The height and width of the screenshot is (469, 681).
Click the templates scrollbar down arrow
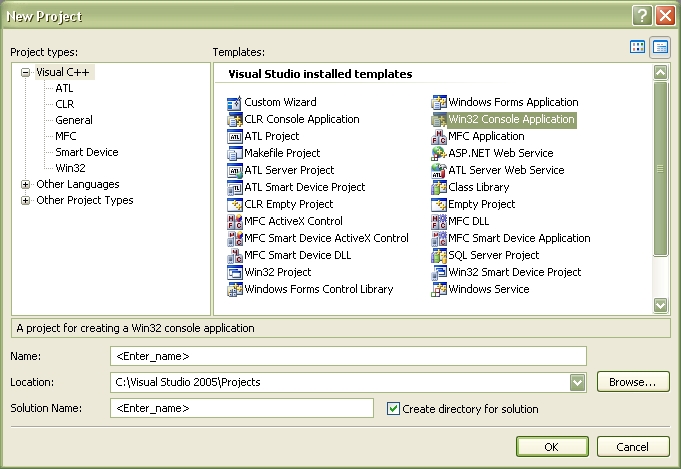(660, 305)
